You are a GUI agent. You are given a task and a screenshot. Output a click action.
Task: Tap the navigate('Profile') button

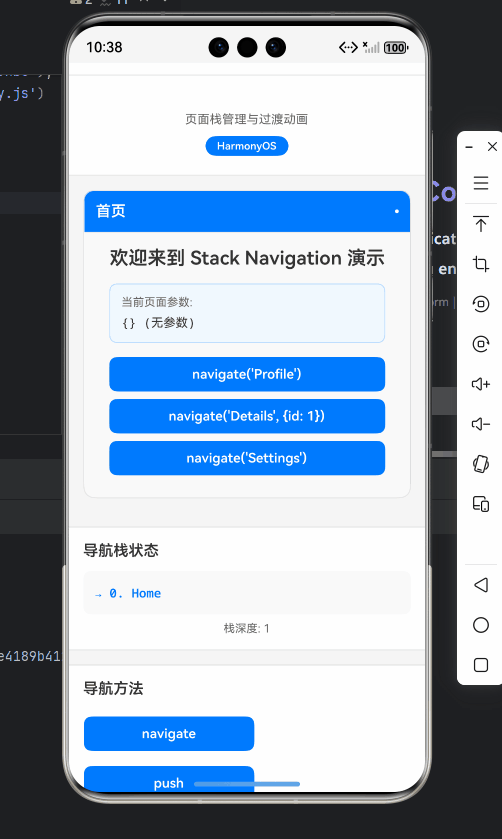click(247, 374)
